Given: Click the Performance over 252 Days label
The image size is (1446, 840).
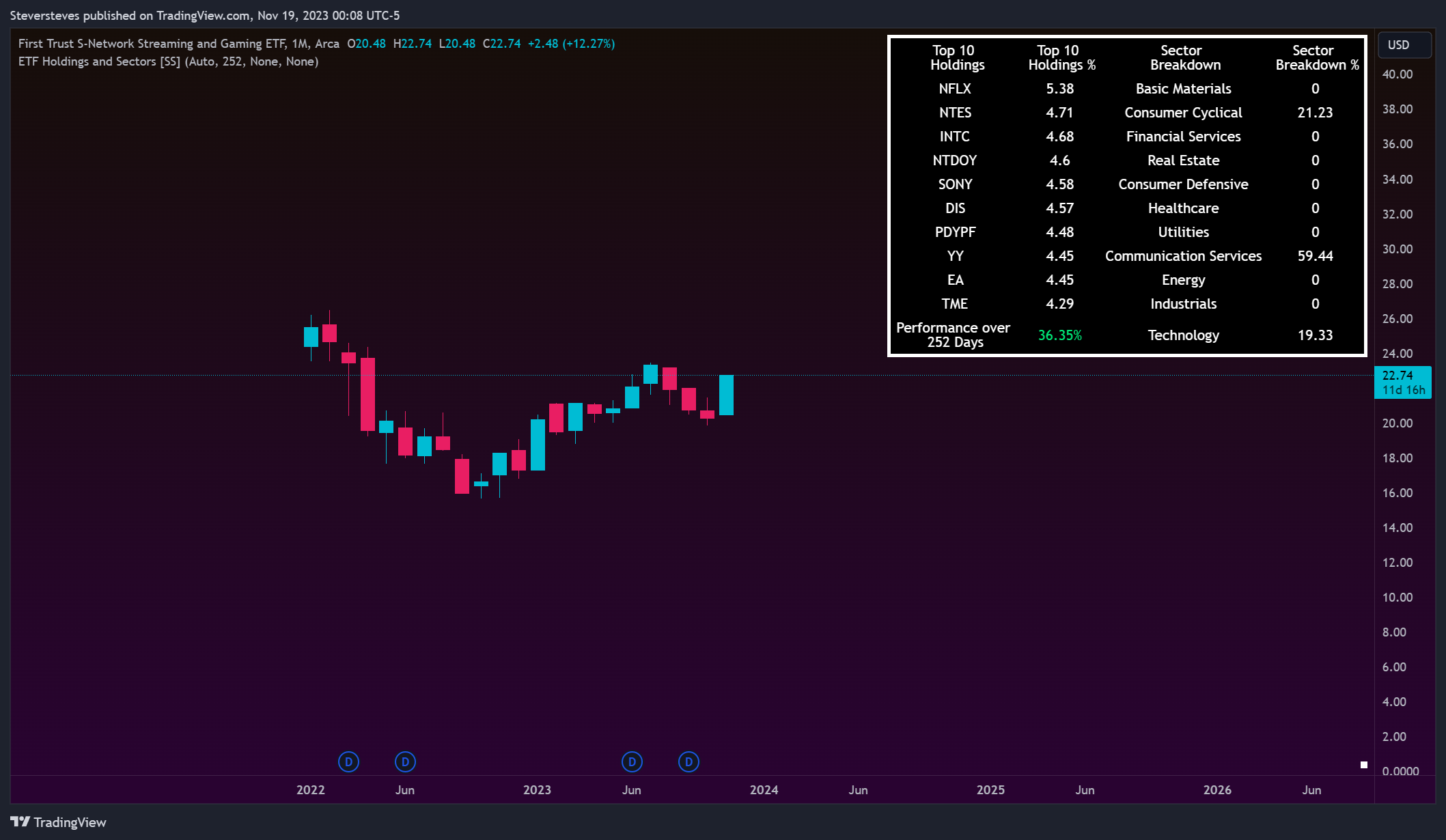Looking at the screenshot, I should (954, 335).
